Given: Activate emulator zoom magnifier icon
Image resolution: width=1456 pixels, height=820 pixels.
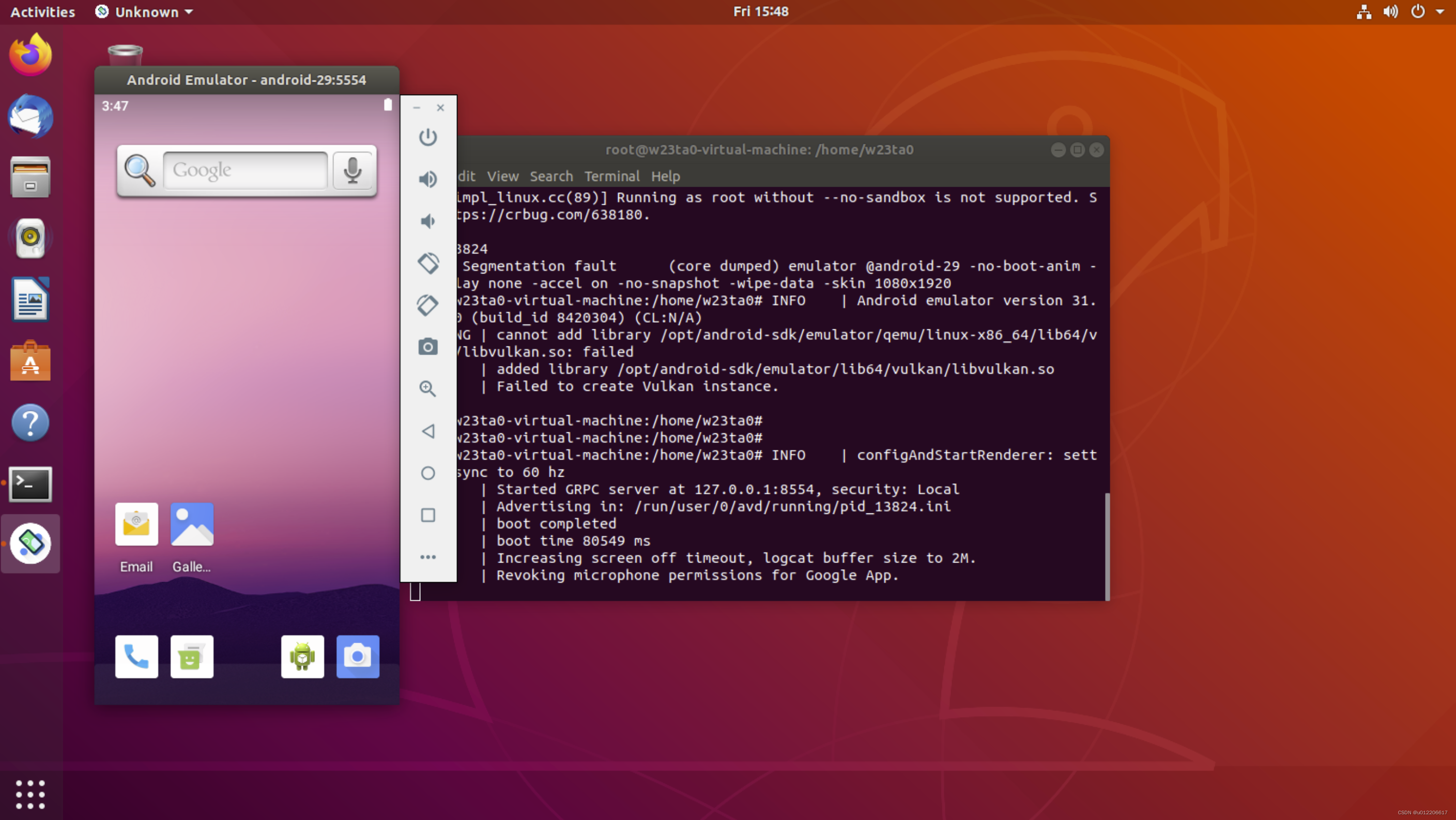Looking at the screenshot, I should point(428,388).
